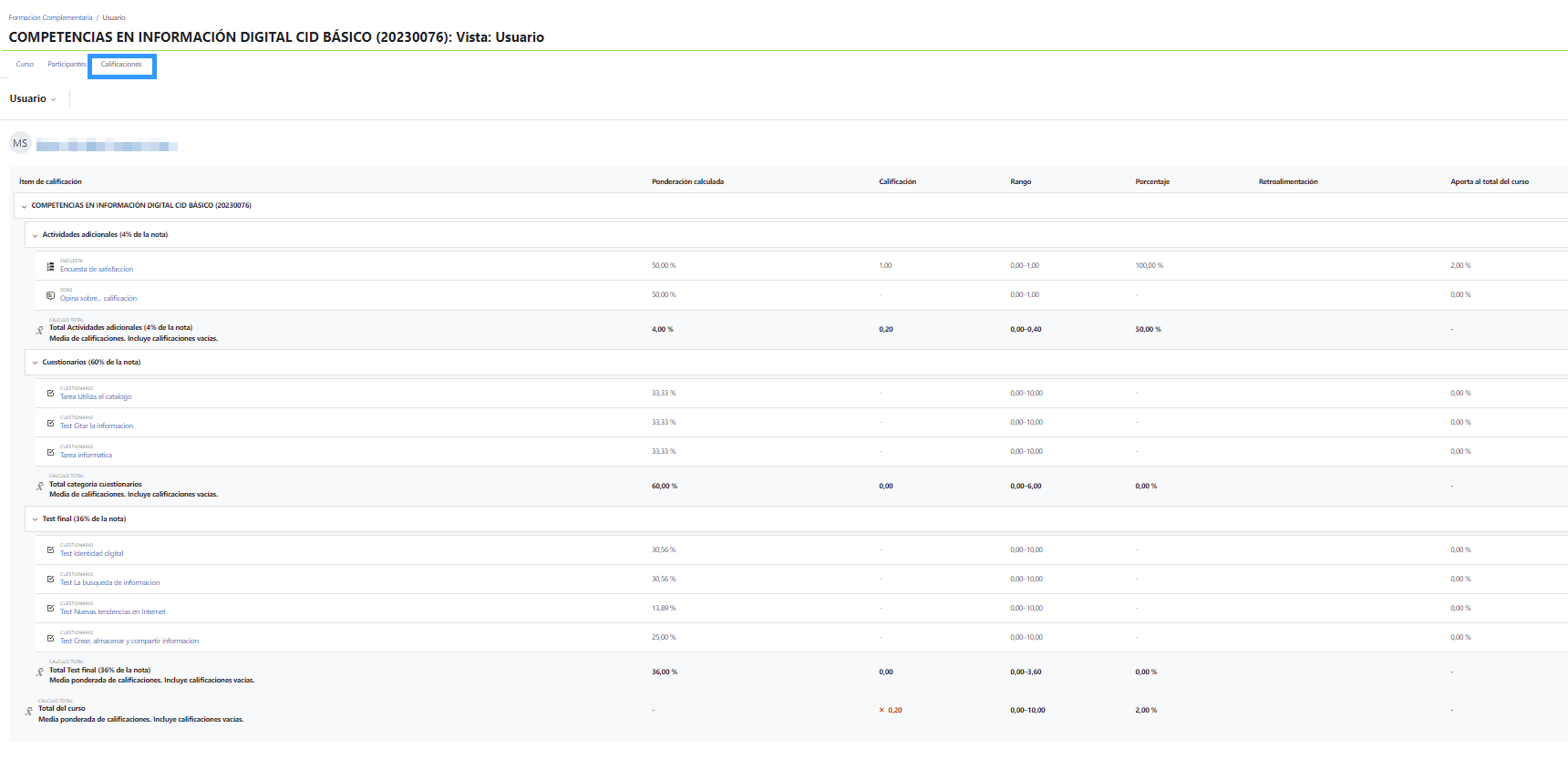1568x780 pixels.
Task: Switch to the Curso tab
Action: tap(25, 65)
